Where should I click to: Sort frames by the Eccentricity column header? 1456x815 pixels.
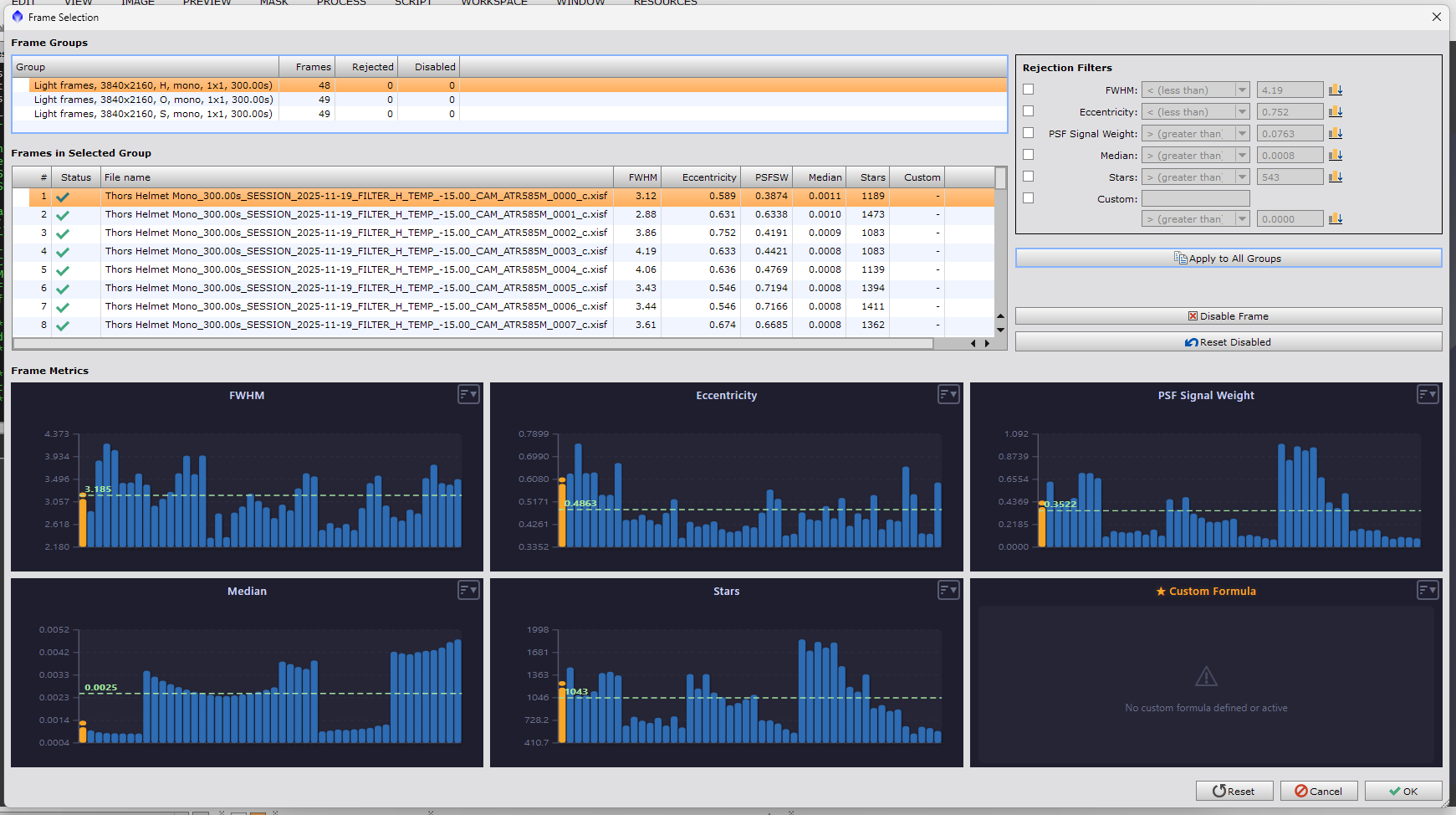[x=708, y=177]
